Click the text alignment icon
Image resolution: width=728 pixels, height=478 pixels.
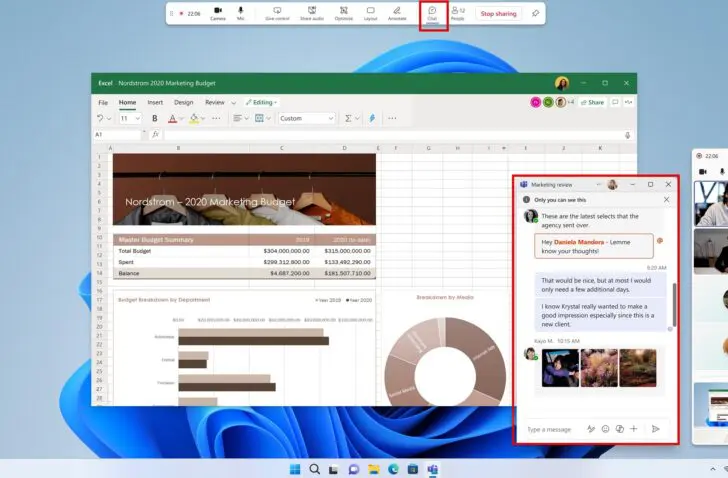[237, 118]
